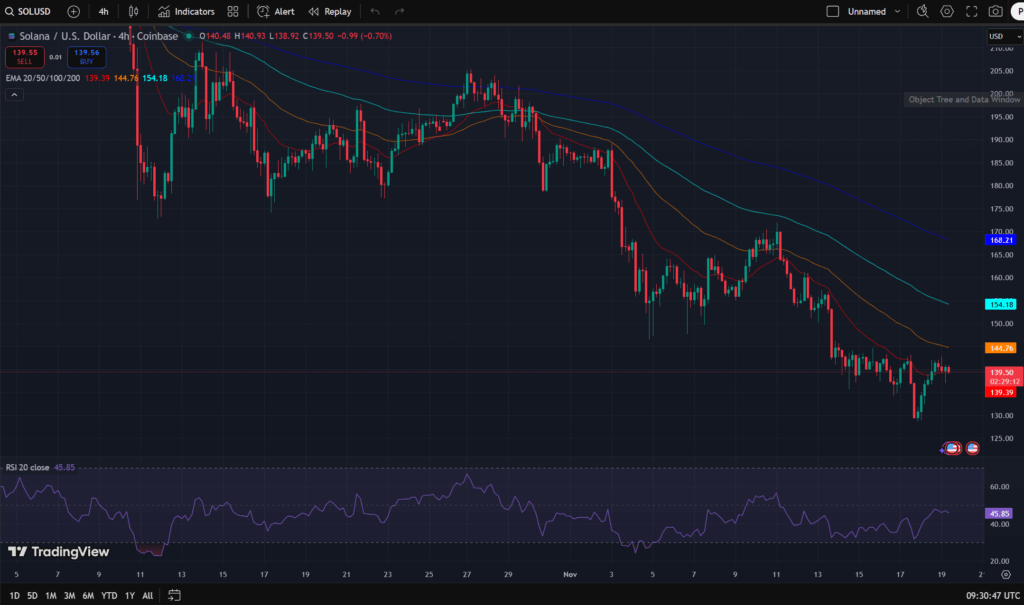Open the go to date calendar icon
Viewport: 1024px width, 605px height.
174,595
